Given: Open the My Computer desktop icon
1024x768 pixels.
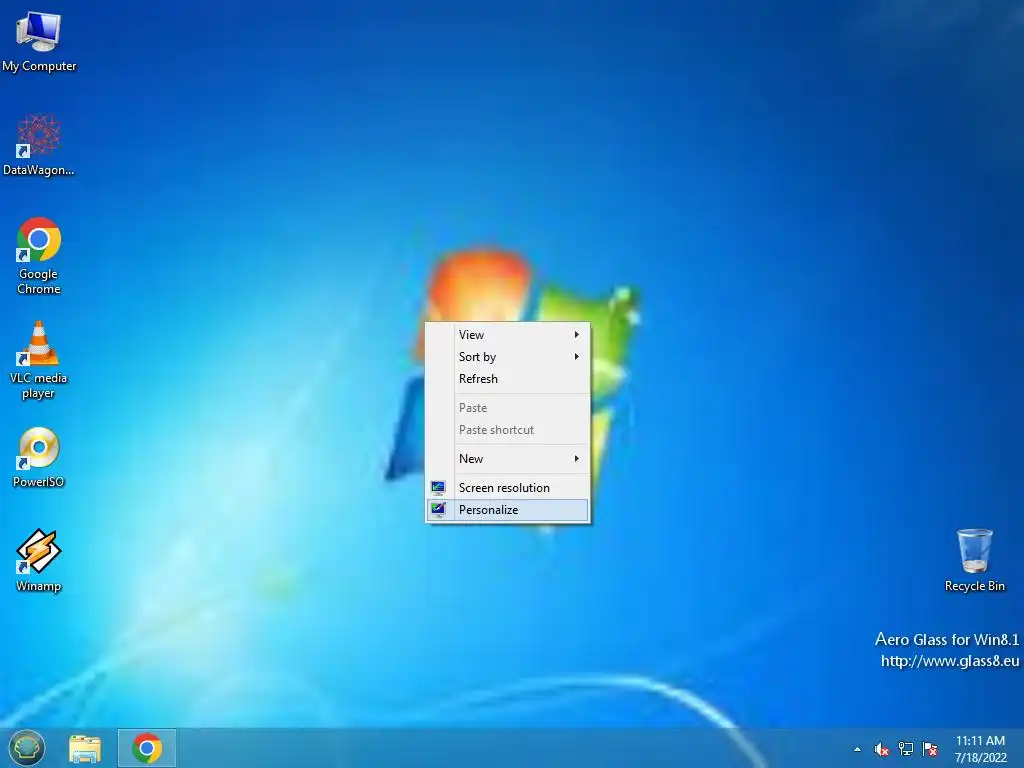Looking at the screenshot, I should (x=39, y=40).
